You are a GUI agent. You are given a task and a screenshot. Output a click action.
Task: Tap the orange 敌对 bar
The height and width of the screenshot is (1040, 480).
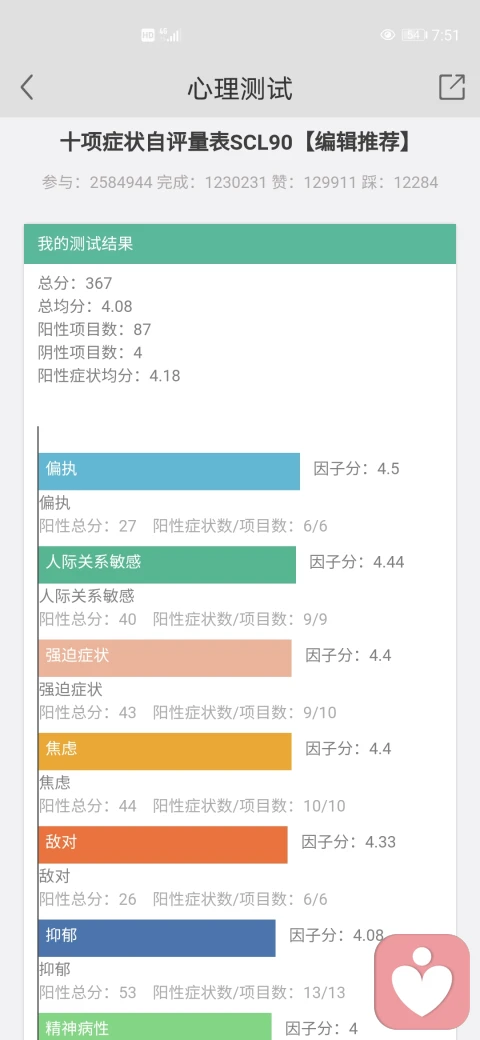(x=163, y=844)
